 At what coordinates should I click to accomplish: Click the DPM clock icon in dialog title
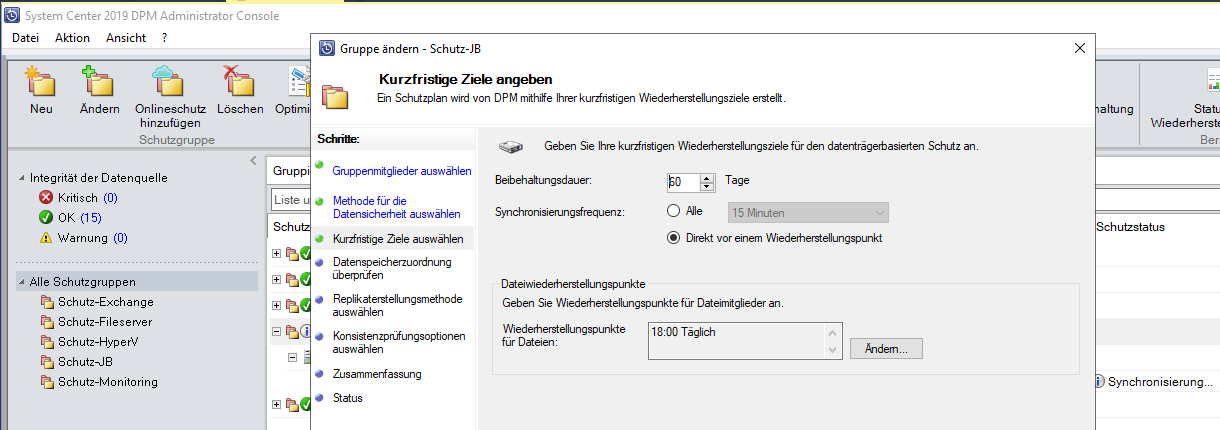click(326, 48)
